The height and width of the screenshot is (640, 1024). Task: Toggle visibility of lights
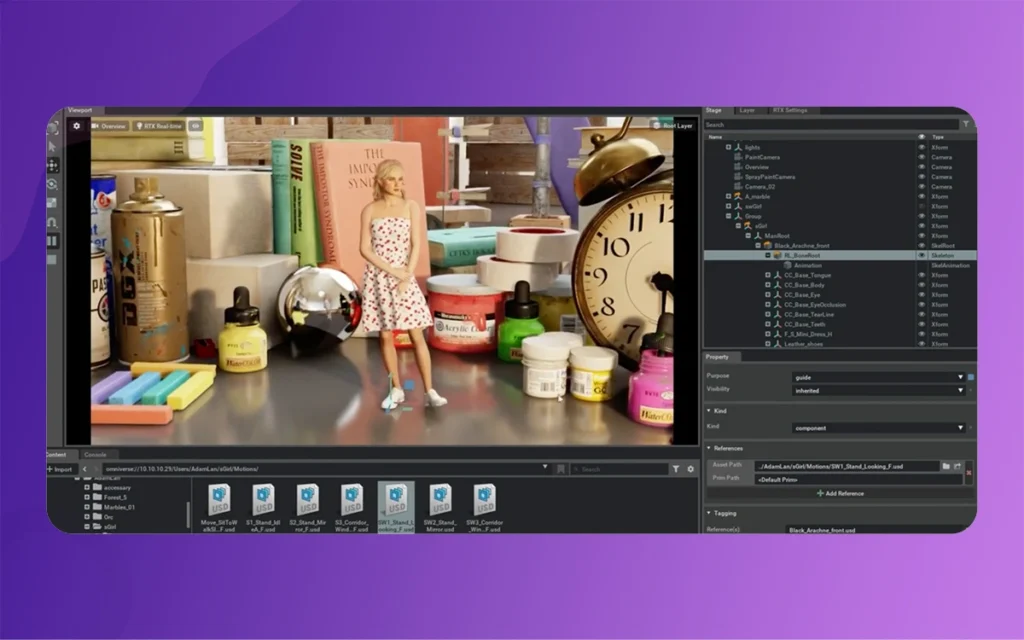click(x=921, y=148)
